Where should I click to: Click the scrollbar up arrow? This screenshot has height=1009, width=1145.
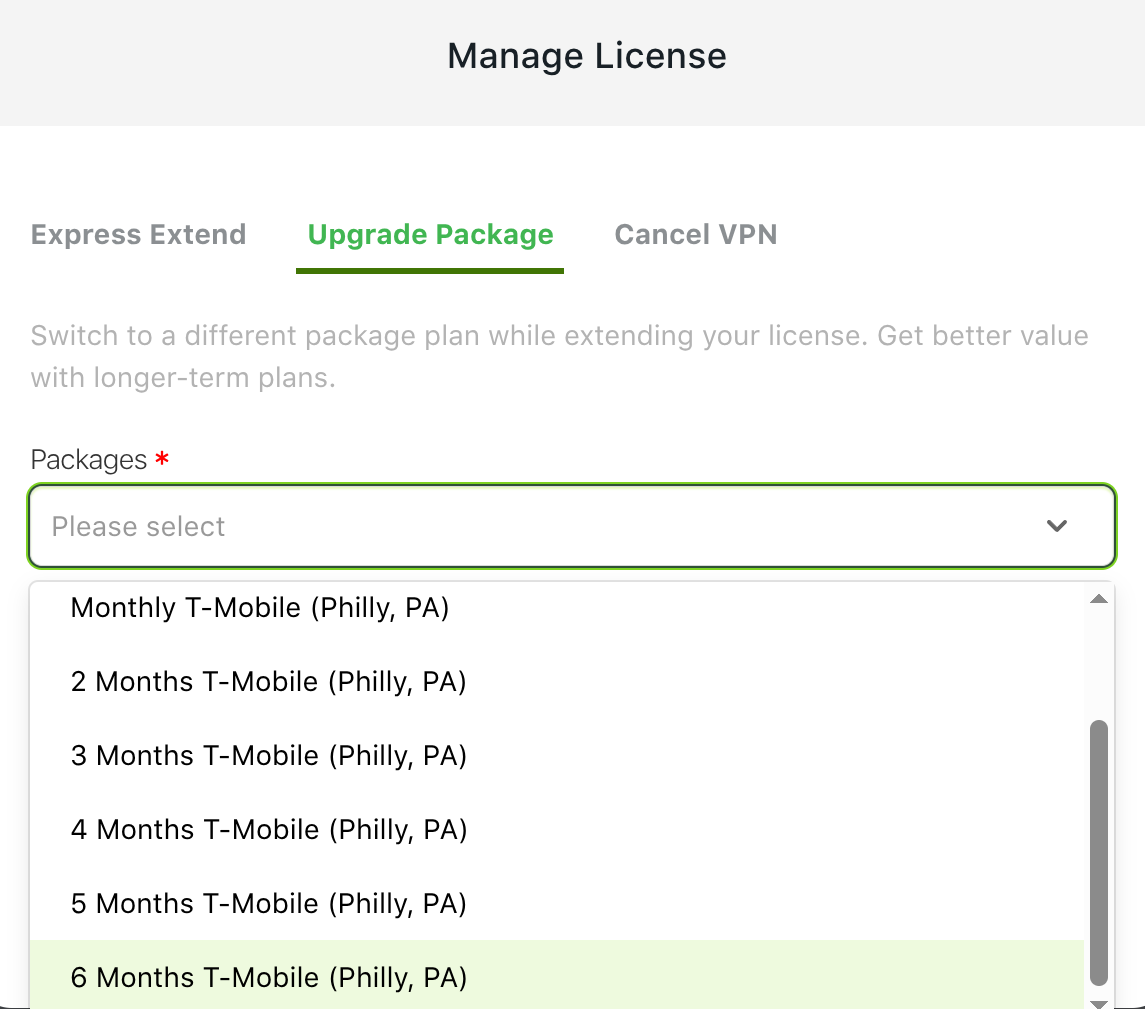click(1098, 599)
